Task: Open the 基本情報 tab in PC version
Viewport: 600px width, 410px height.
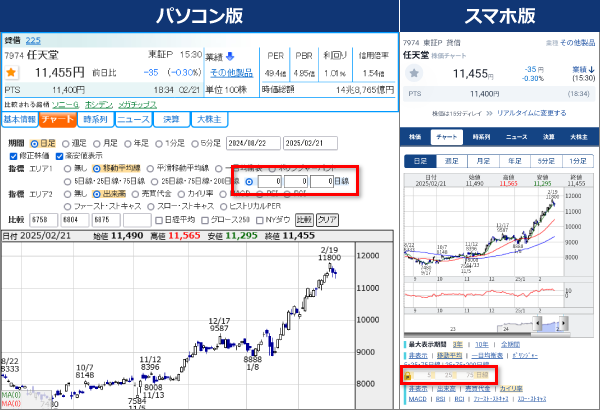Action: coord(20,119)
